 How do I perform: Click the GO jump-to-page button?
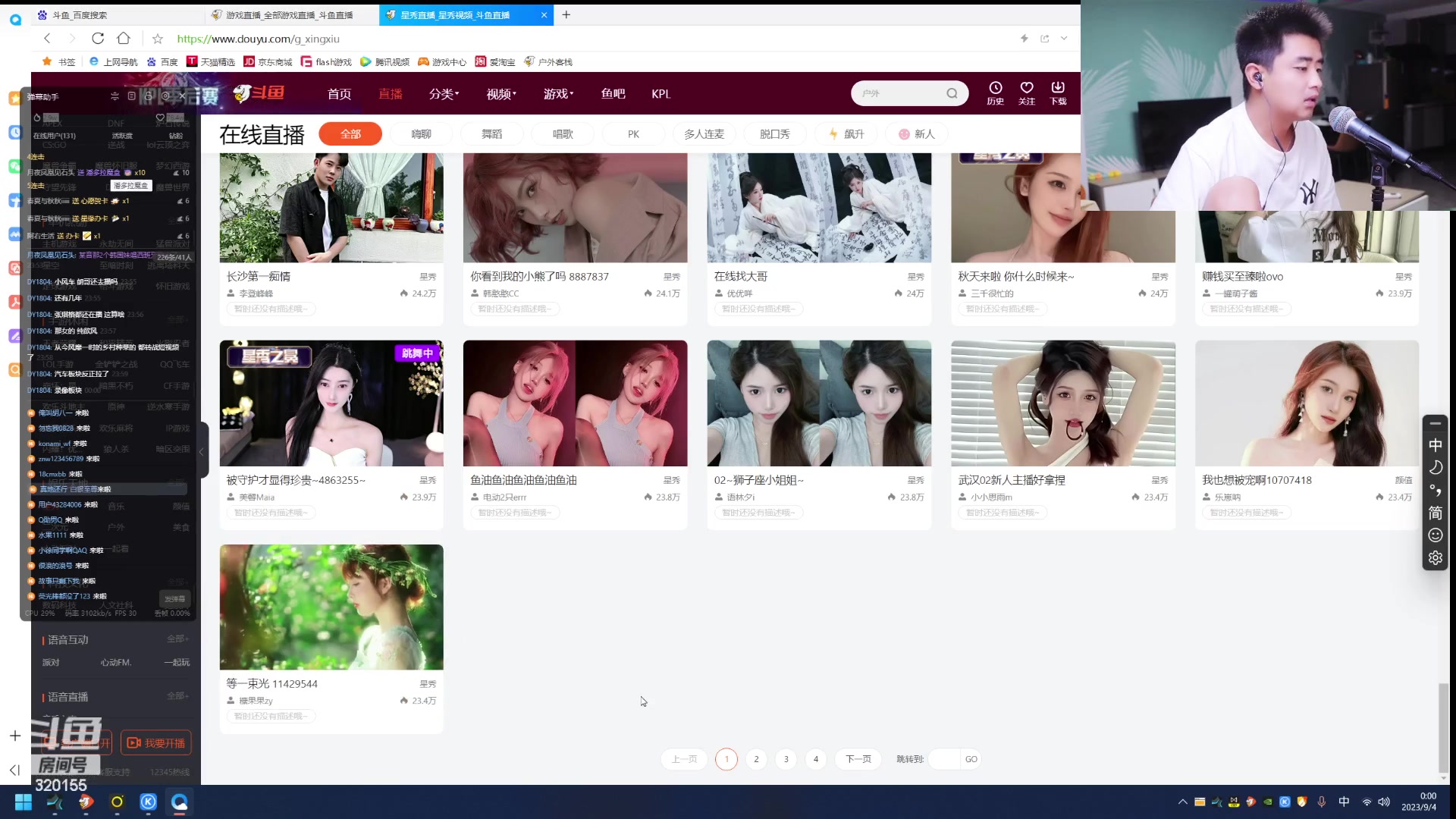tap(971, 759)
